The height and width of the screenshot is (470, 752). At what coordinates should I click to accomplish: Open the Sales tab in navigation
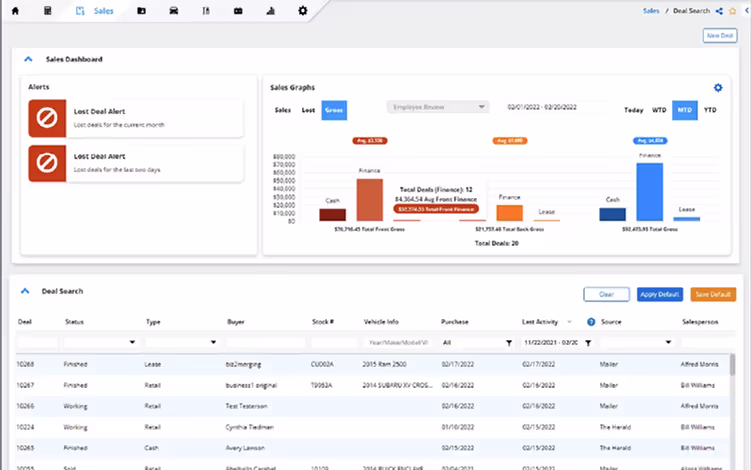point(95,11)
